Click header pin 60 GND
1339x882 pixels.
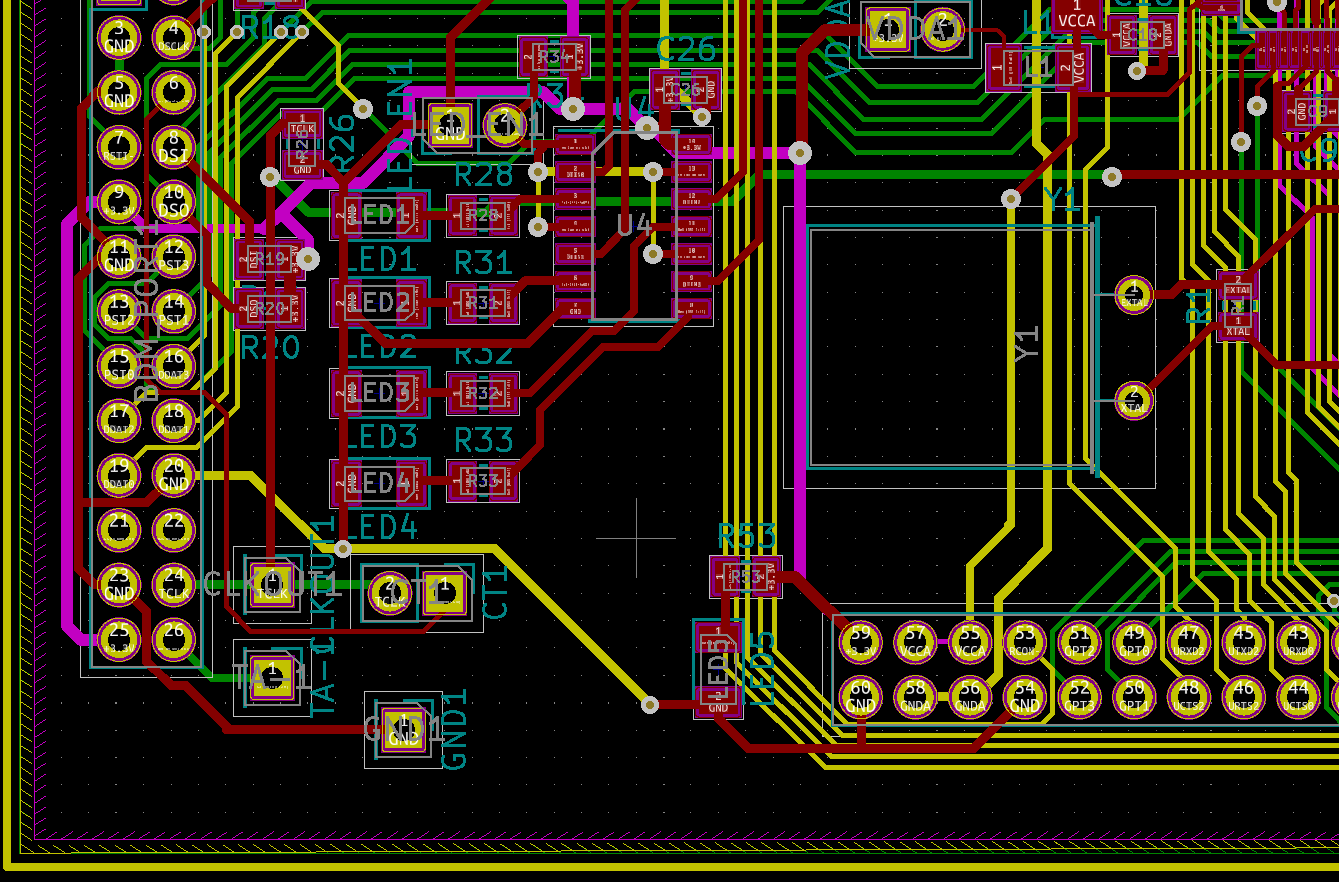coord(860,696)
